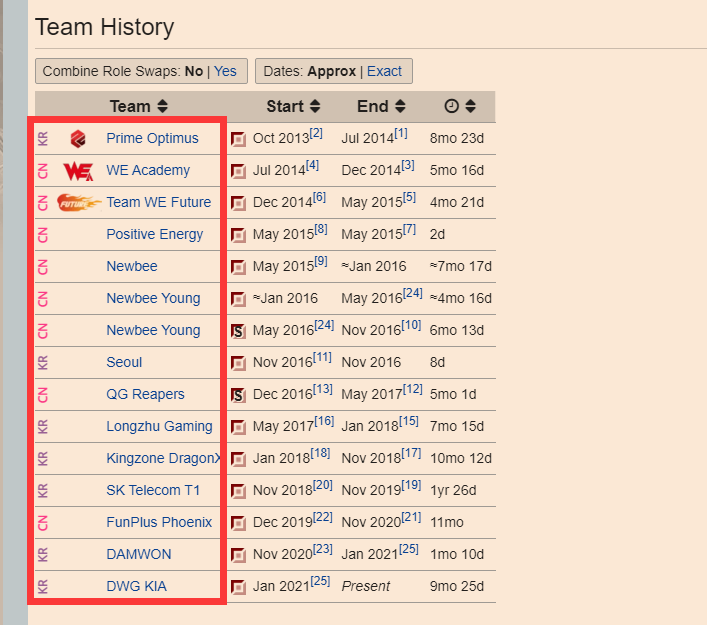
Task: Sort table by Start column arrows
Action: (315, 106)
